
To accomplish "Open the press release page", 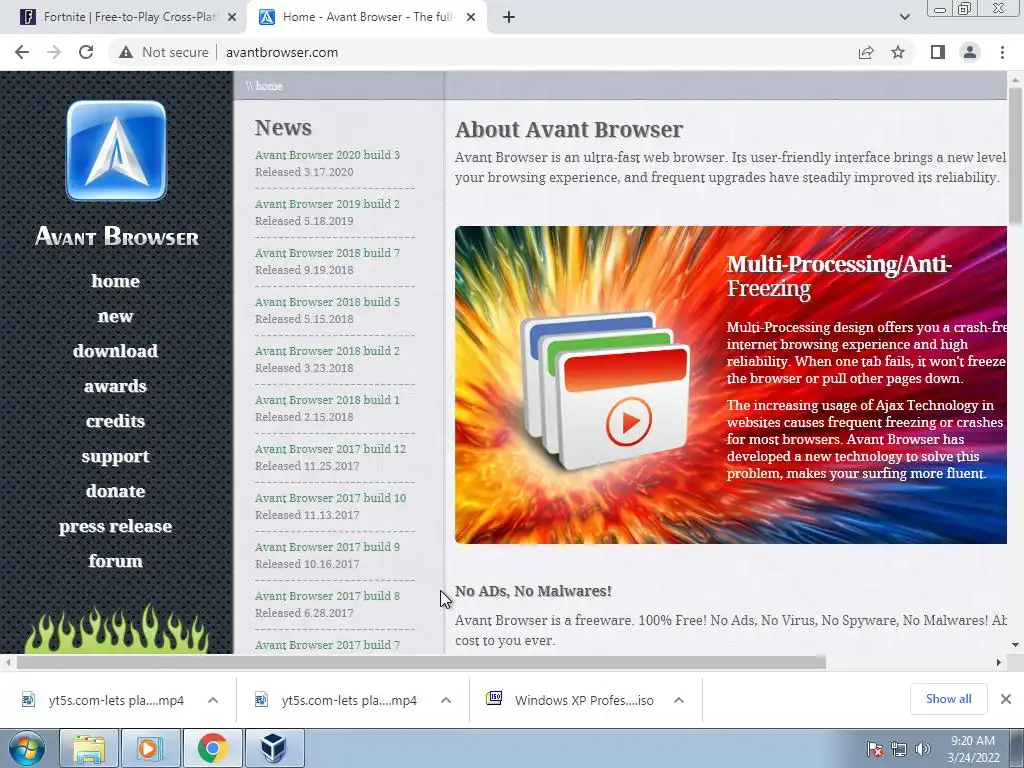I will (116, 526).
